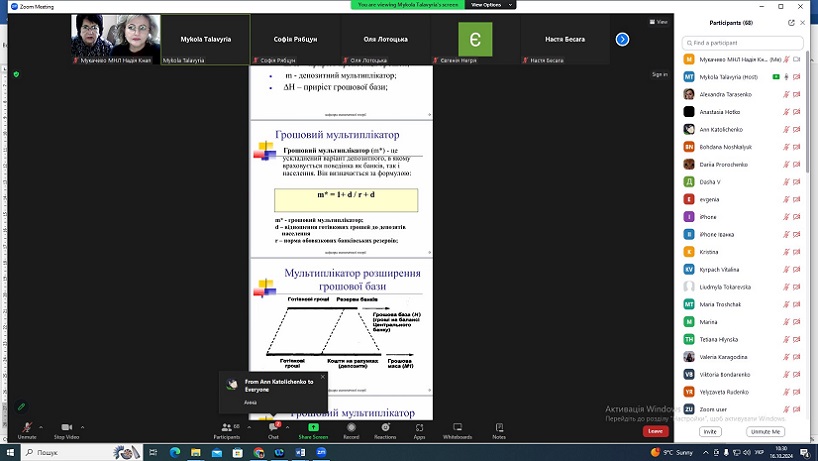This screenshot has height=461, width=818.
Task: Pop out the Participants panel
Action: click(x=791, y=23)
